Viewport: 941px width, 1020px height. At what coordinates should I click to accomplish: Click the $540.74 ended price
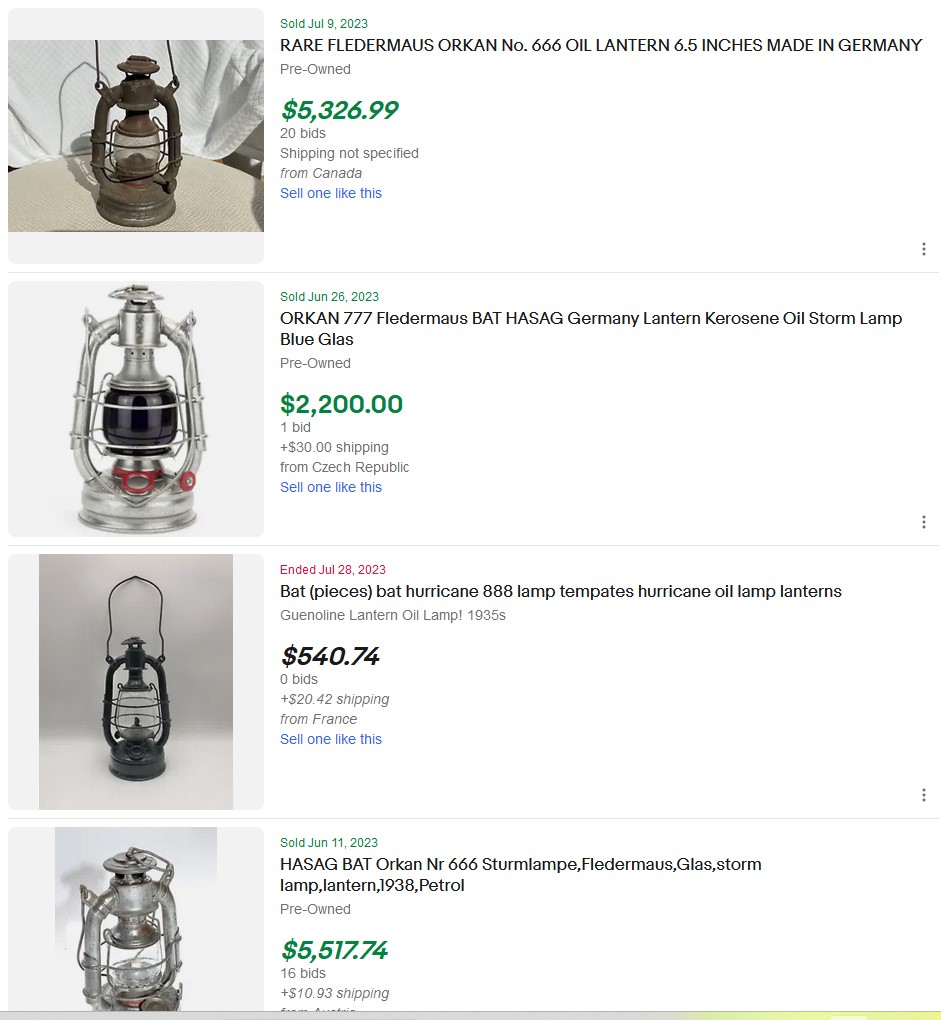tap(330, 656)
